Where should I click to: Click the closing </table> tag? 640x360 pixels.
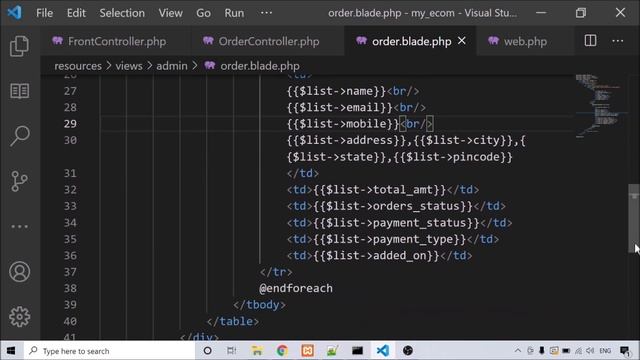pyautogui.click(x=233, y=321)
